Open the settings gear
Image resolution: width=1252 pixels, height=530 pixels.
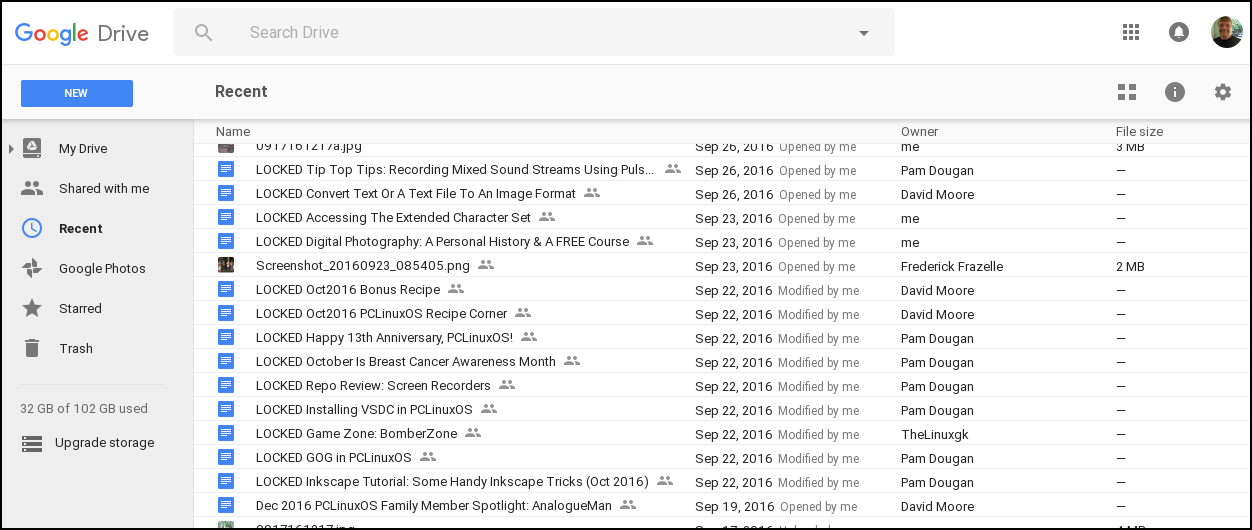click(1223, 92)
